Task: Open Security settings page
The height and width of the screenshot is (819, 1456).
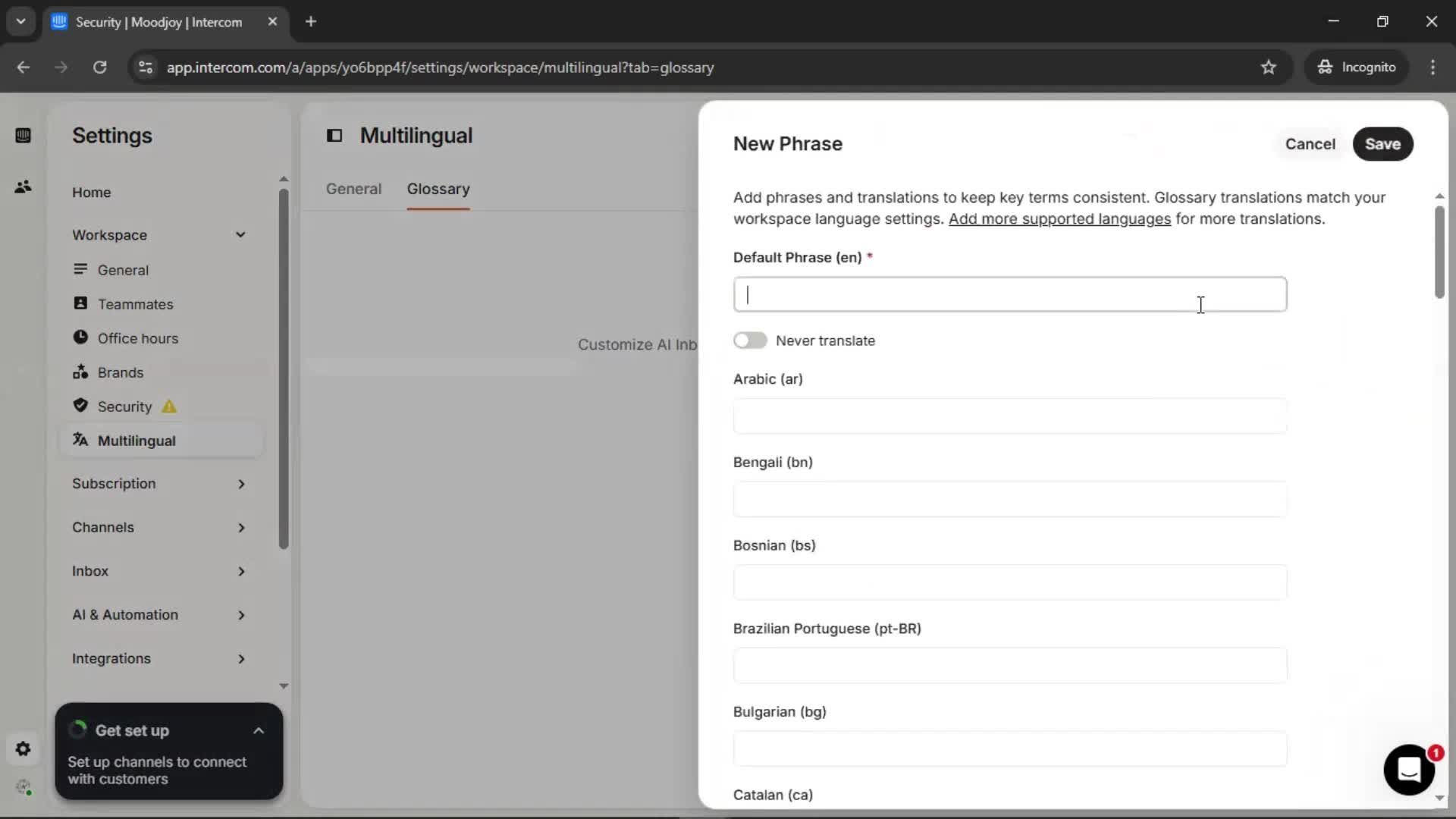Action: [x=124, y=406]
